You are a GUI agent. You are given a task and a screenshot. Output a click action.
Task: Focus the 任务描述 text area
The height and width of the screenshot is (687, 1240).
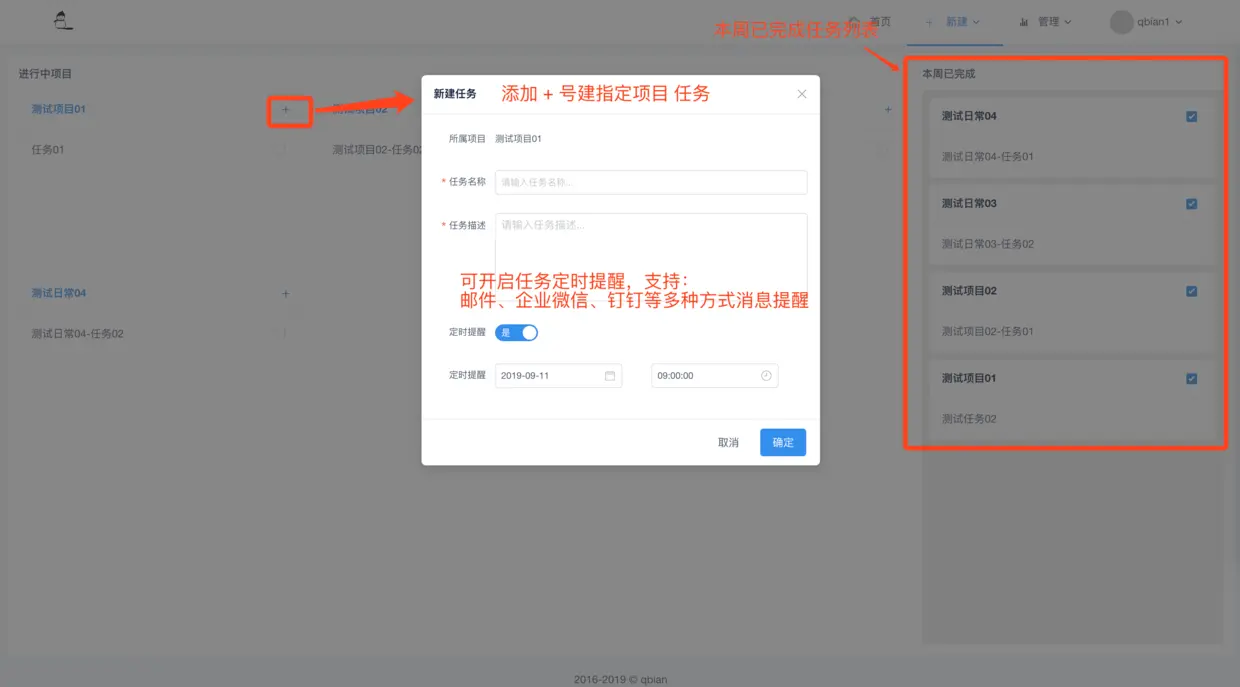(651, 255)
